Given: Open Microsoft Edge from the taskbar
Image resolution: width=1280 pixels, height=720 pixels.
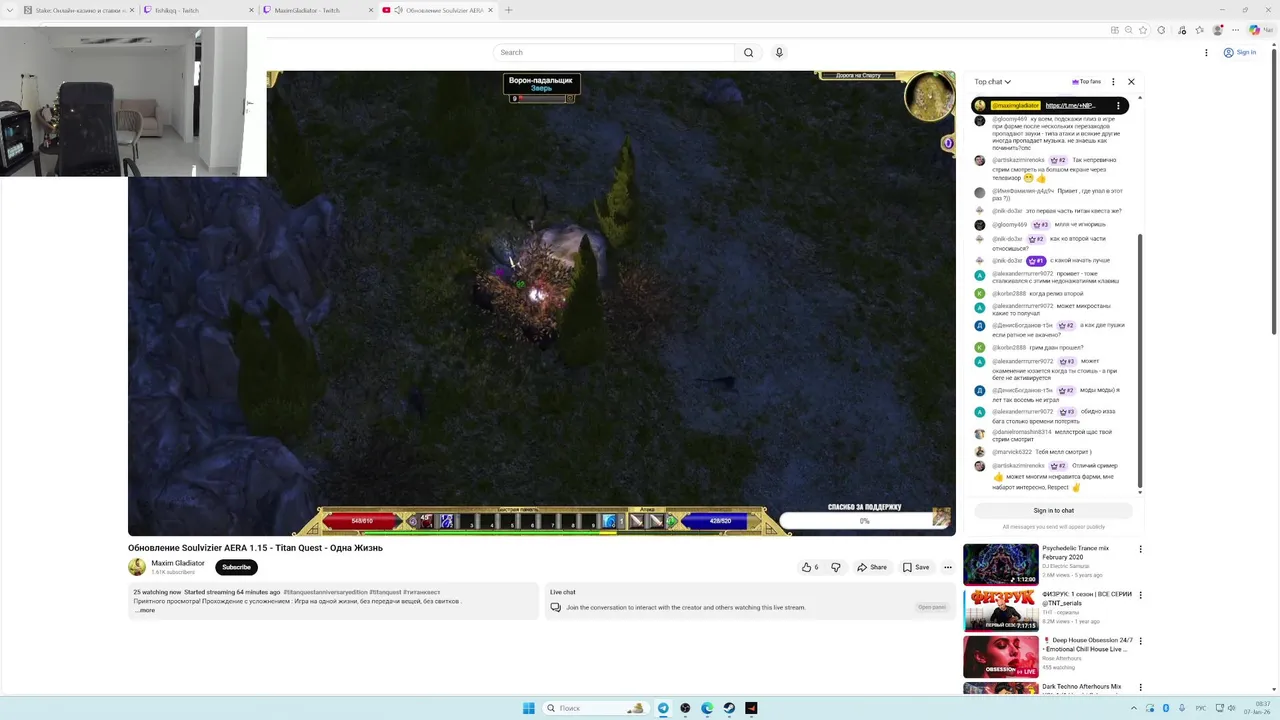Looking at the screenshot, I should [707, 708].
